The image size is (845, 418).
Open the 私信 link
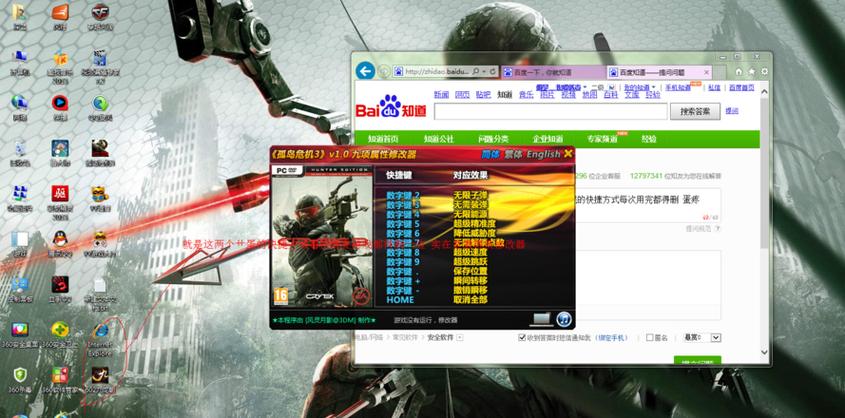point(714,87)
